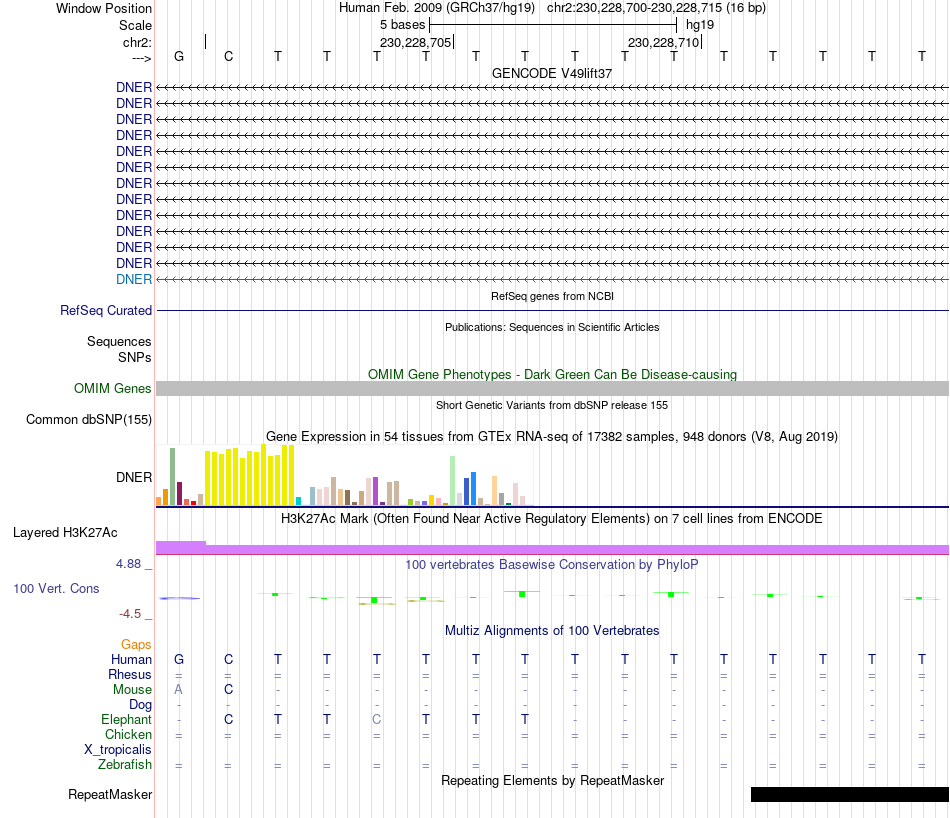Click the light-blue DNER transcript label
950x818 pixels.
point(134,279)
